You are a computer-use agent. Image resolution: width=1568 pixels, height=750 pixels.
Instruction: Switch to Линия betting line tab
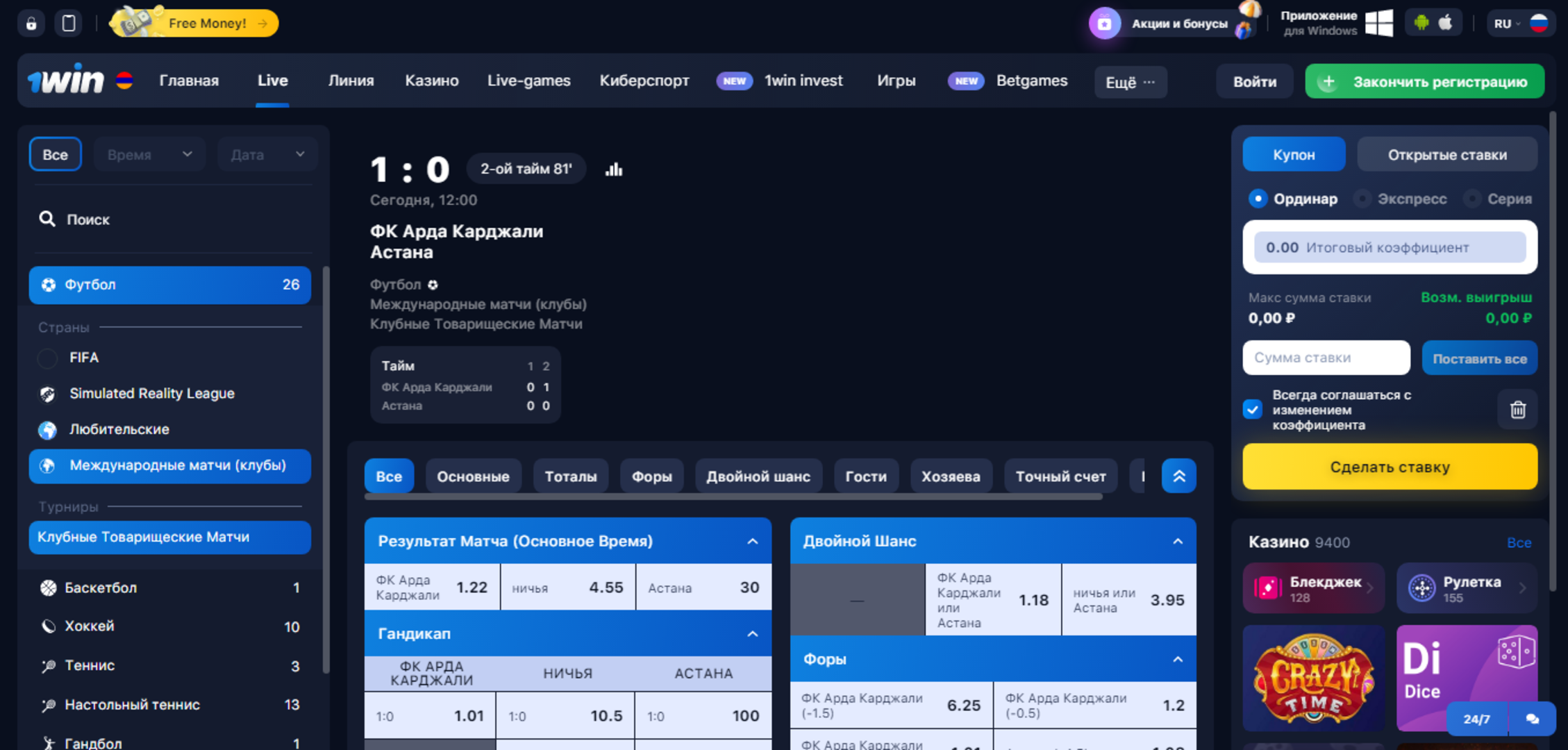click(351, 81)
